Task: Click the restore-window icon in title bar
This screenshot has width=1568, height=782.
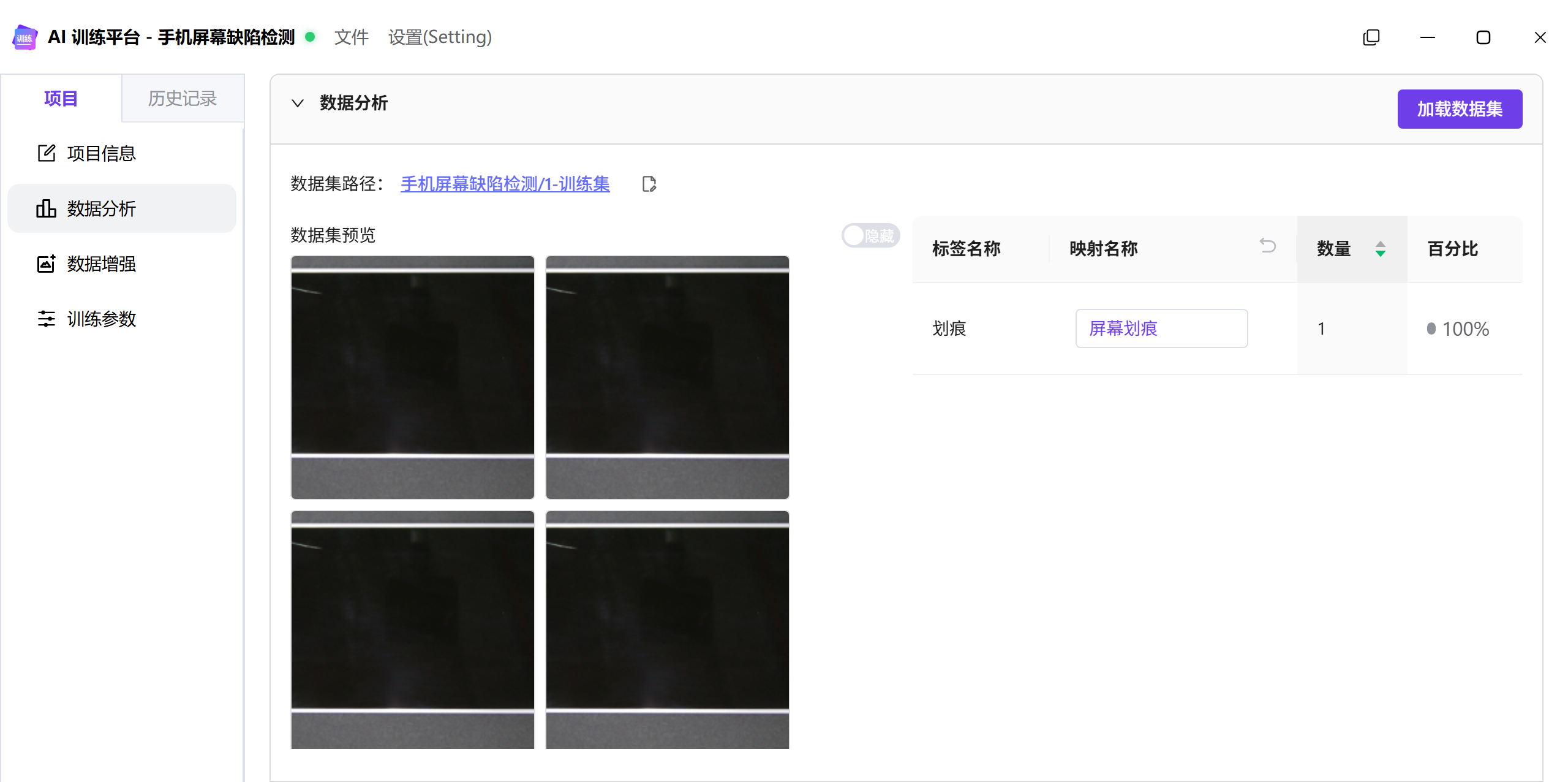Action: pos(1371,37)
